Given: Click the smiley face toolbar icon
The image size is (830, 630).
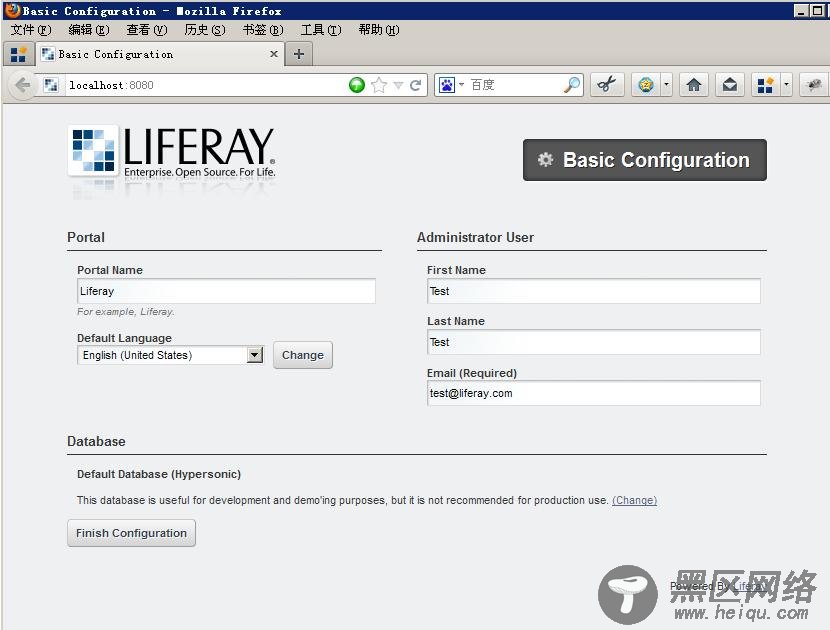Looking at the screenshot, I should click(x=646, y=85).
